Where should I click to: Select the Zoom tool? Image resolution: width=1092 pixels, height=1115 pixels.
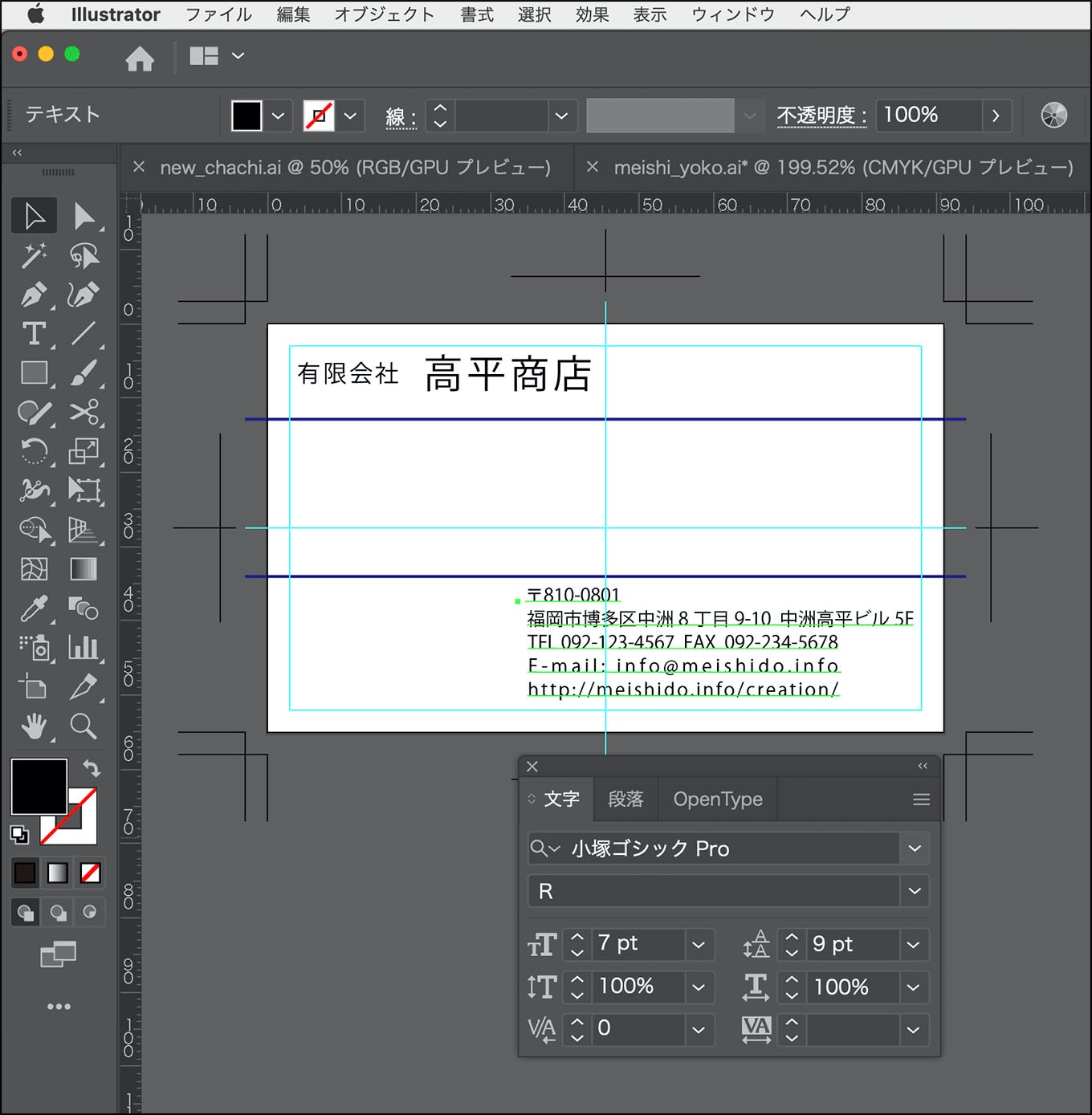[84, 726]
